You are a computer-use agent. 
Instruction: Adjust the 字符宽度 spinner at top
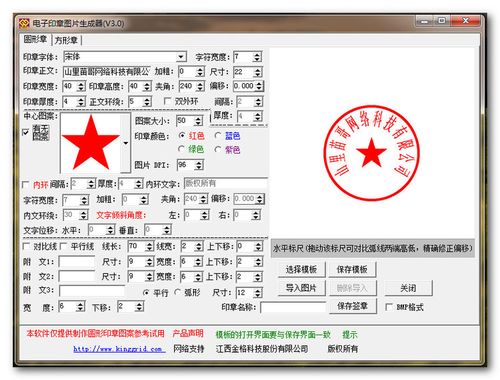(x=257, y=57)
